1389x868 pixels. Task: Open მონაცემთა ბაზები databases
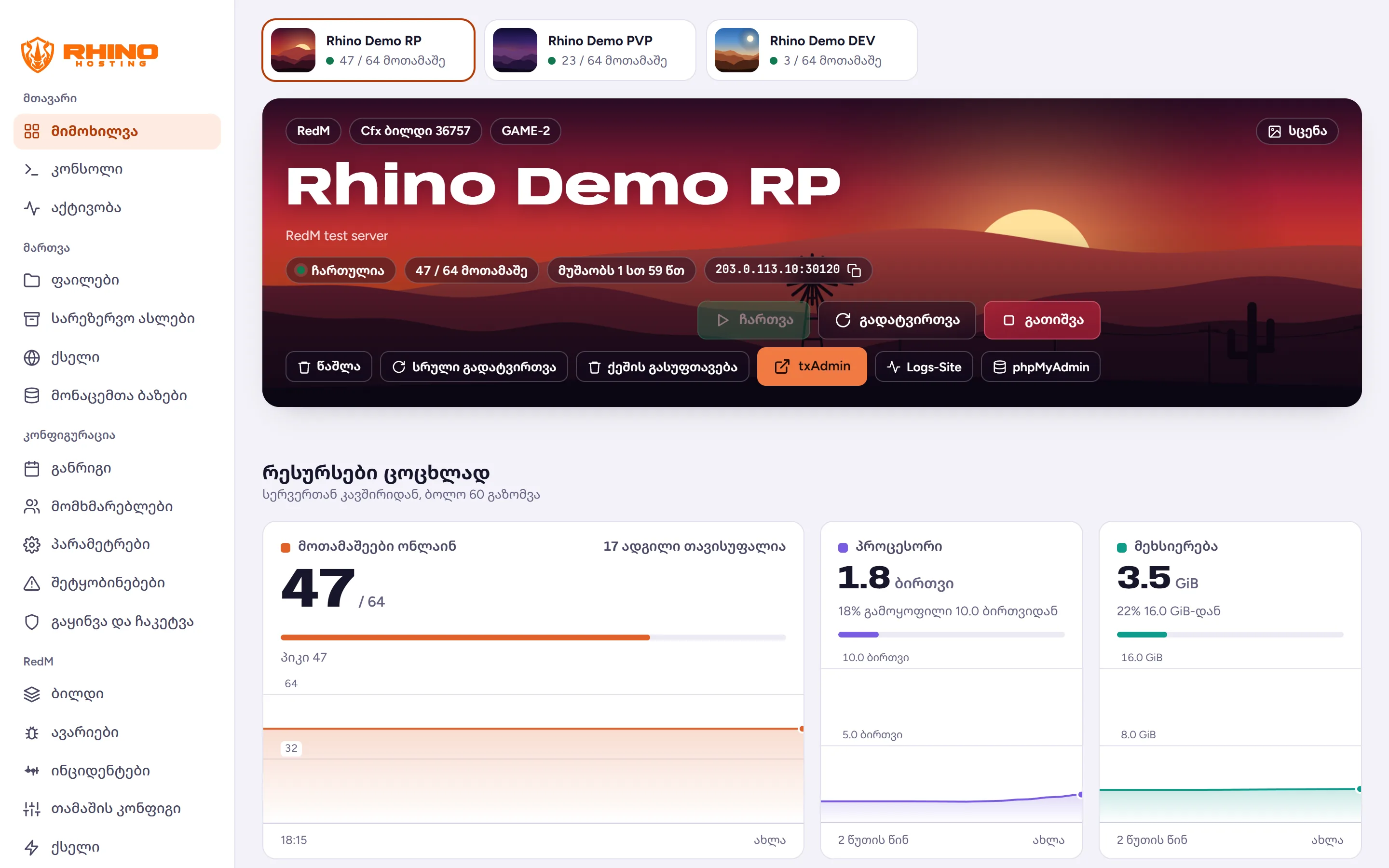click(117, 395)
